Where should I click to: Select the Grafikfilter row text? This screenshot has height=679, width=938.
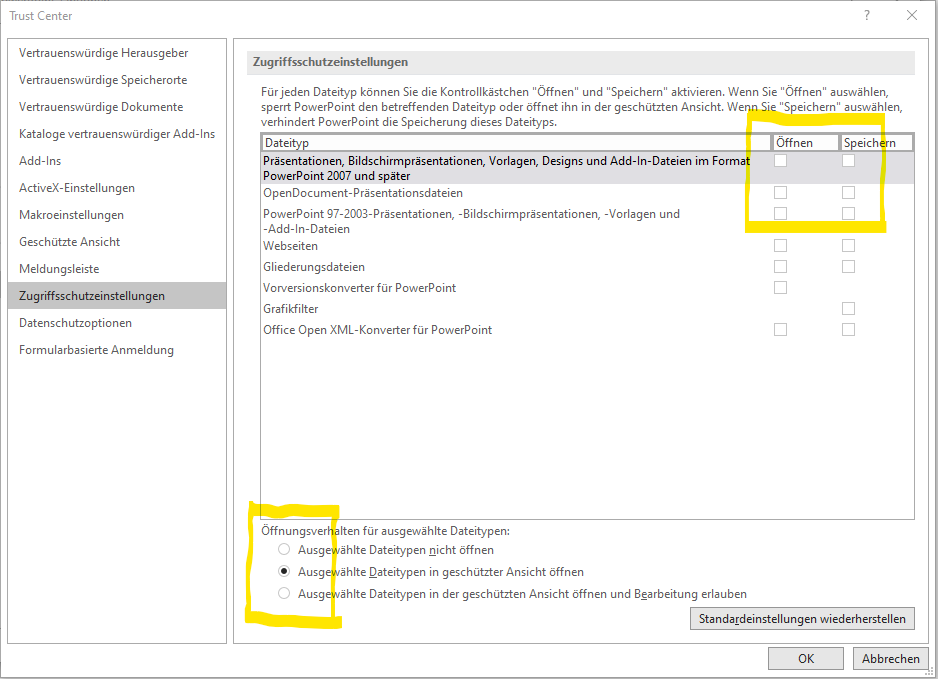pos(290,309)
